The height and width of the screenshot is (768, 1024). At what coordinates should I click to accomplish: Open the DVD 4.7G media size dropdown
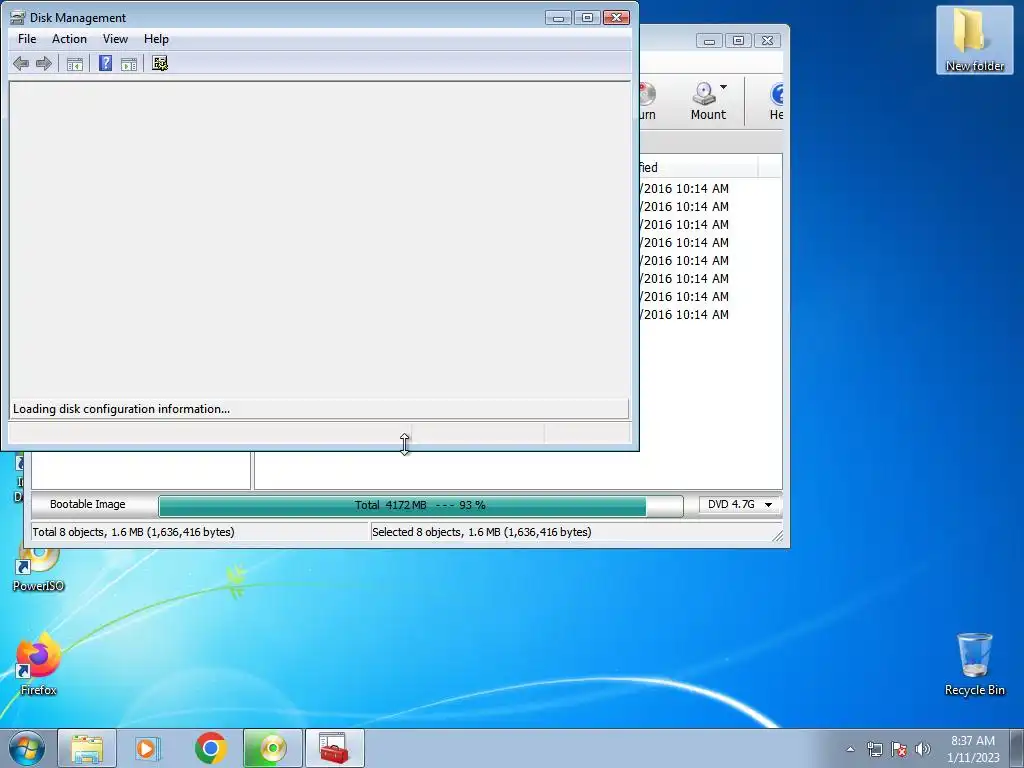pos(740,505)
